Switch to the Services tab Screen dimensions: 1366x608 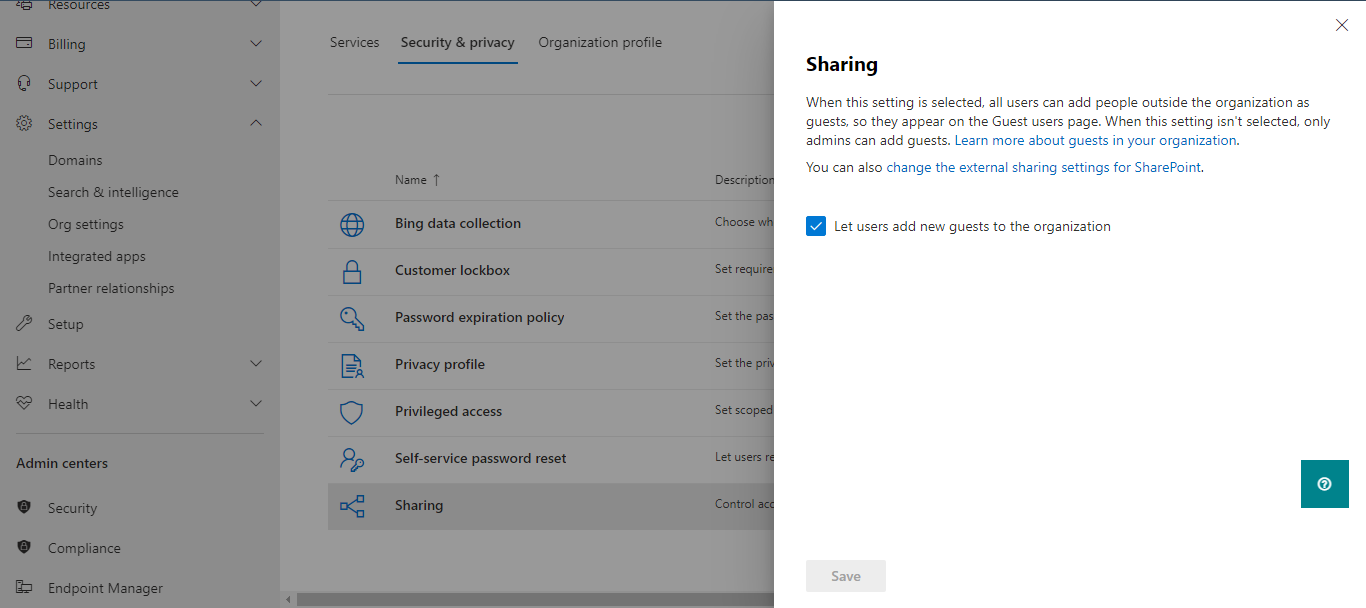pos(354,42)
